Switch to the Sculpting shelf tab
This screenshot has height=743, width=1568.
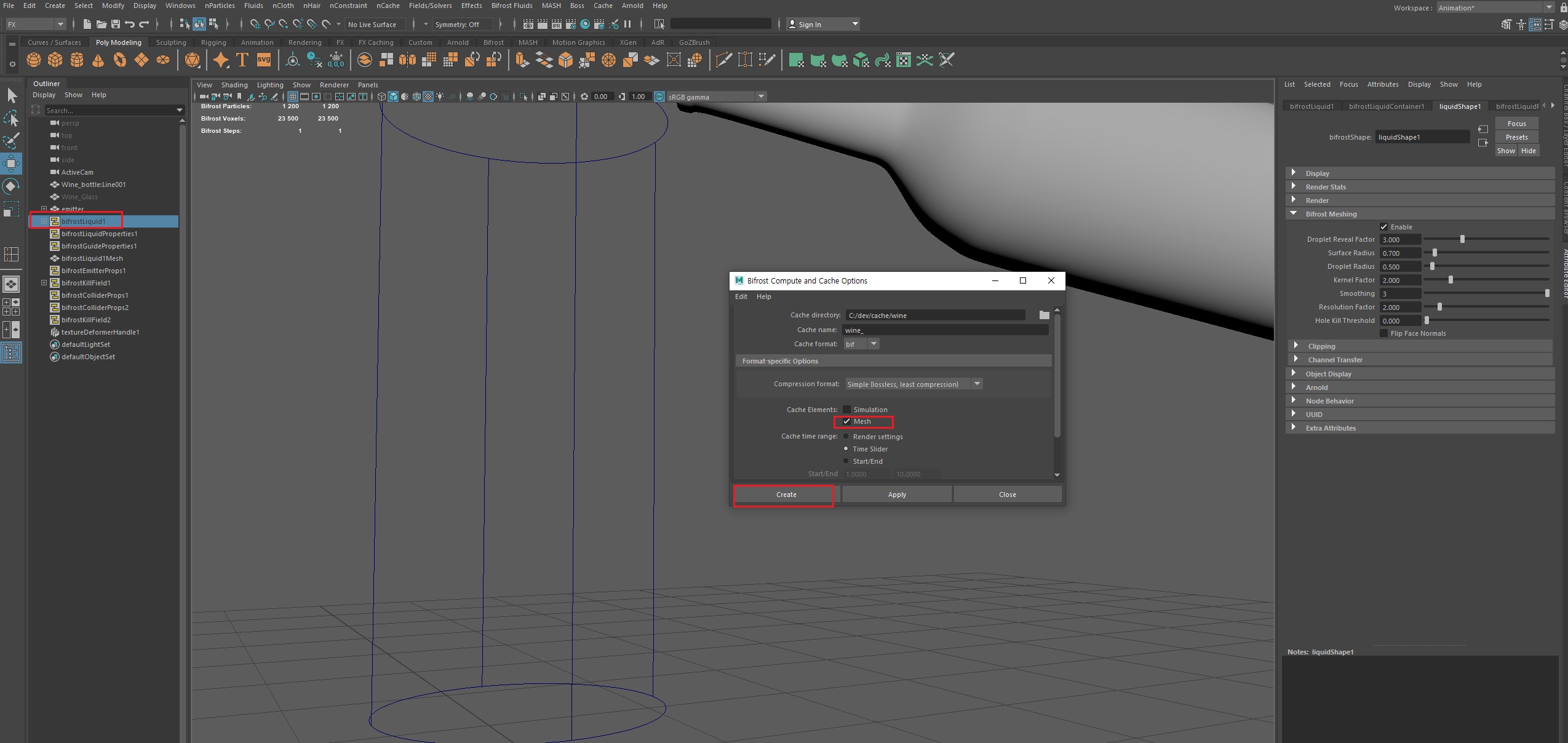point(171,42)
